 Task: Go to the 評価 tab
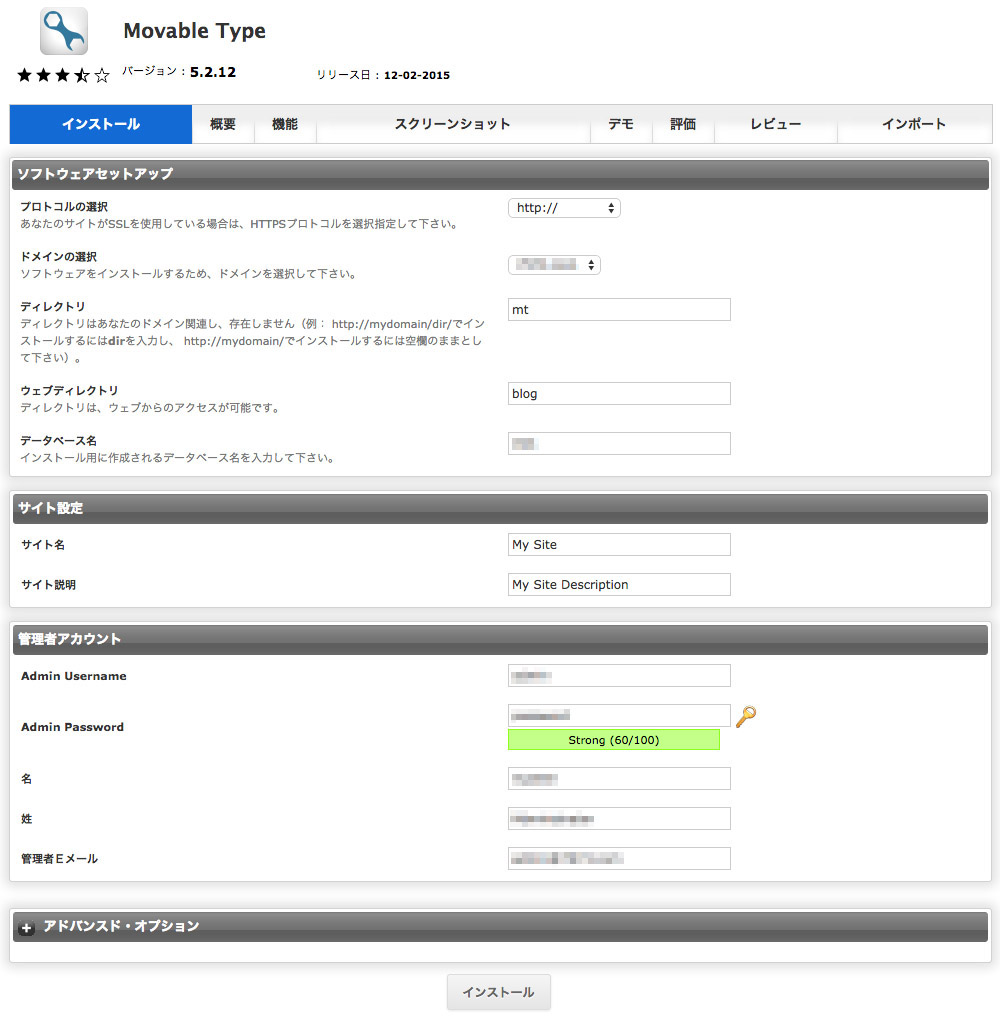tap(683, 125)
